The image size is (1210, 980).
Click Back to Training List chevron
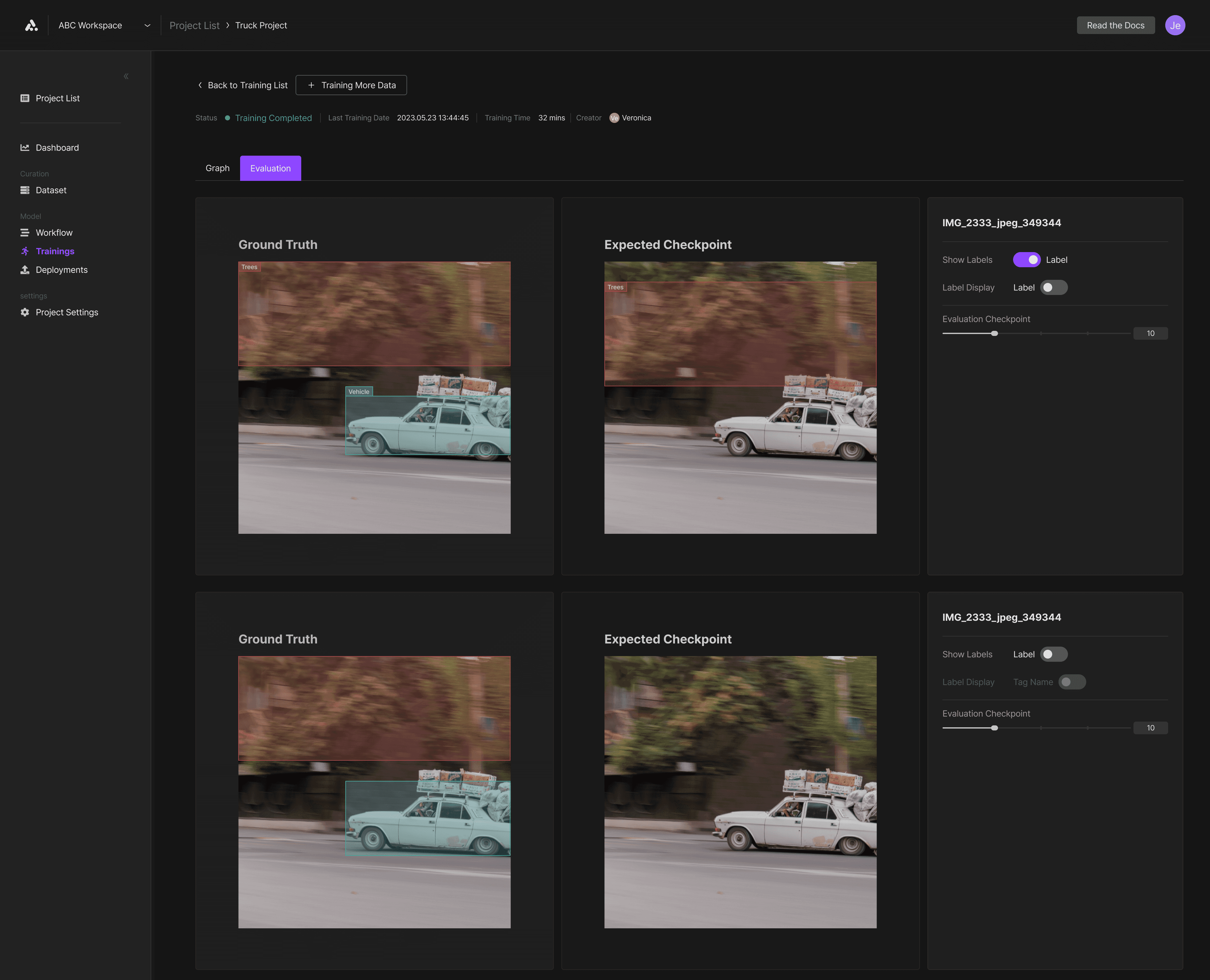pos(200,85)
